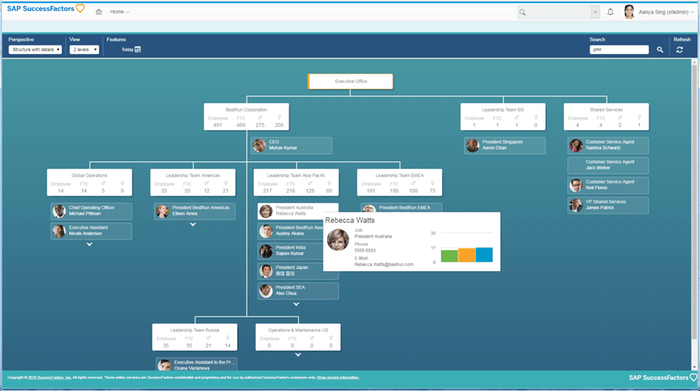This screenshot has width=700, height=391.
Task: Click Audrey Akane card
Action: (290, 231)
